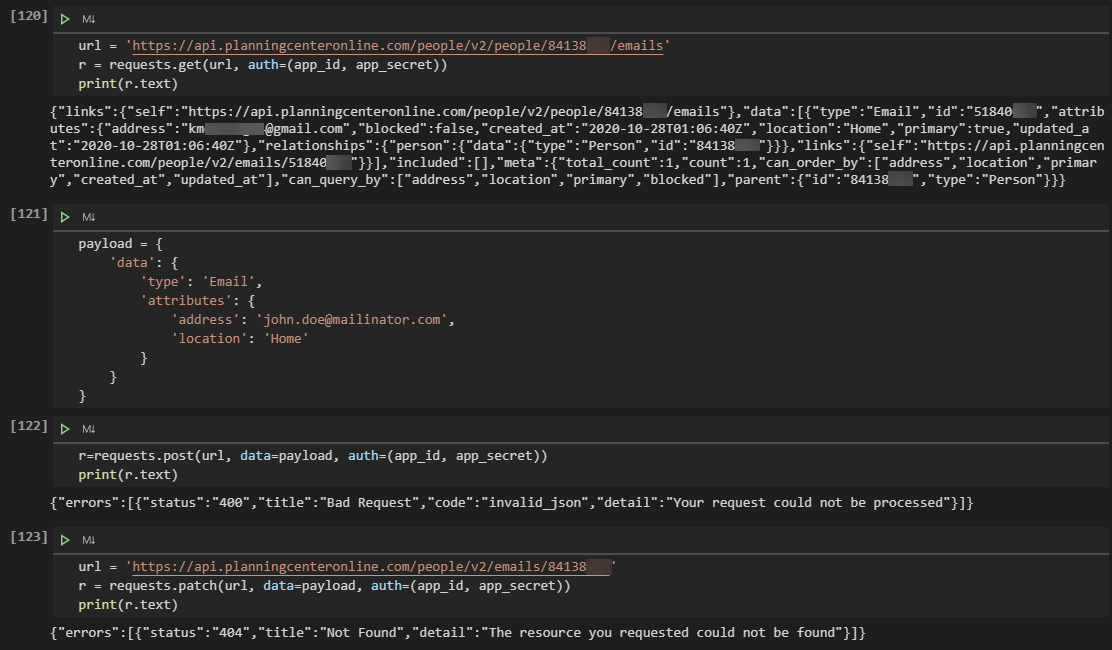Open the people emails URL link in cell 120
1112x650 pixels.
coord(397,46)
